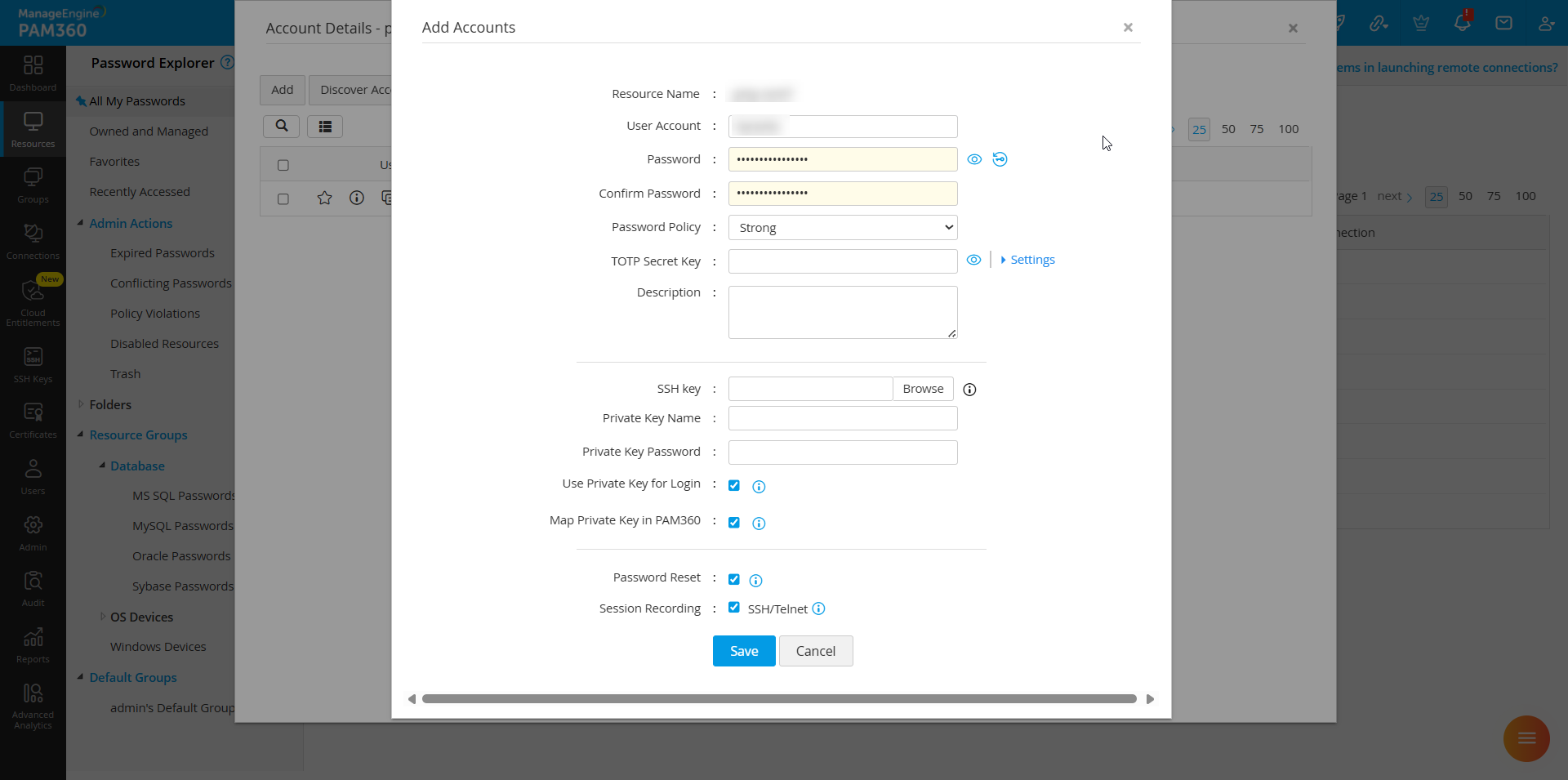
Task: Navigate to the Audit section
Action: click(x=33, y=586)
